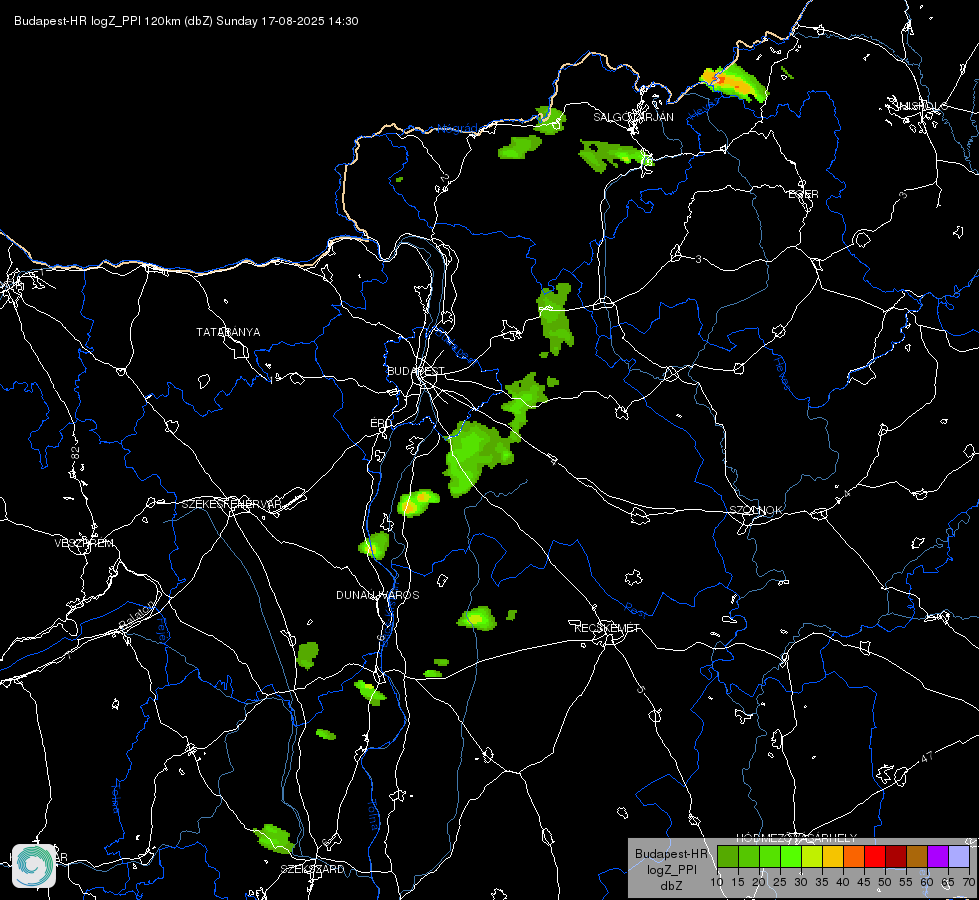The height and width of the screenshot is (900, 979).
Task: Click the large green echo southeast of Budapest
Action: pos(478,457)
